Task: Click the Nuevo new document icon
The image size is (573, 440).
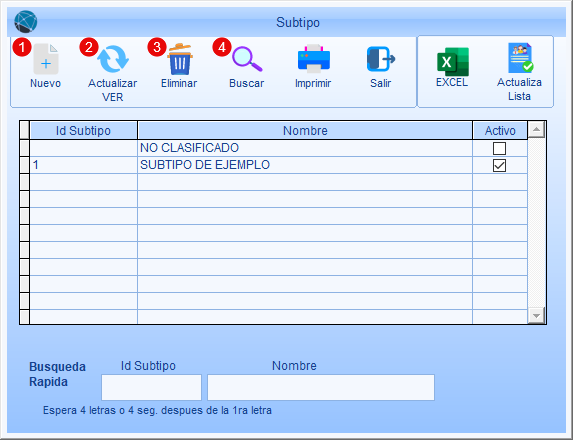Action: 46,59
